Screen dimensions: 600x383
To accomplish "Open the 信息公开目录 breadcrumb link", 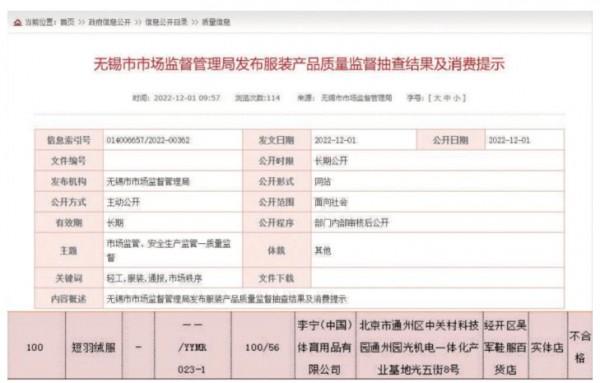I will point(166,22).
